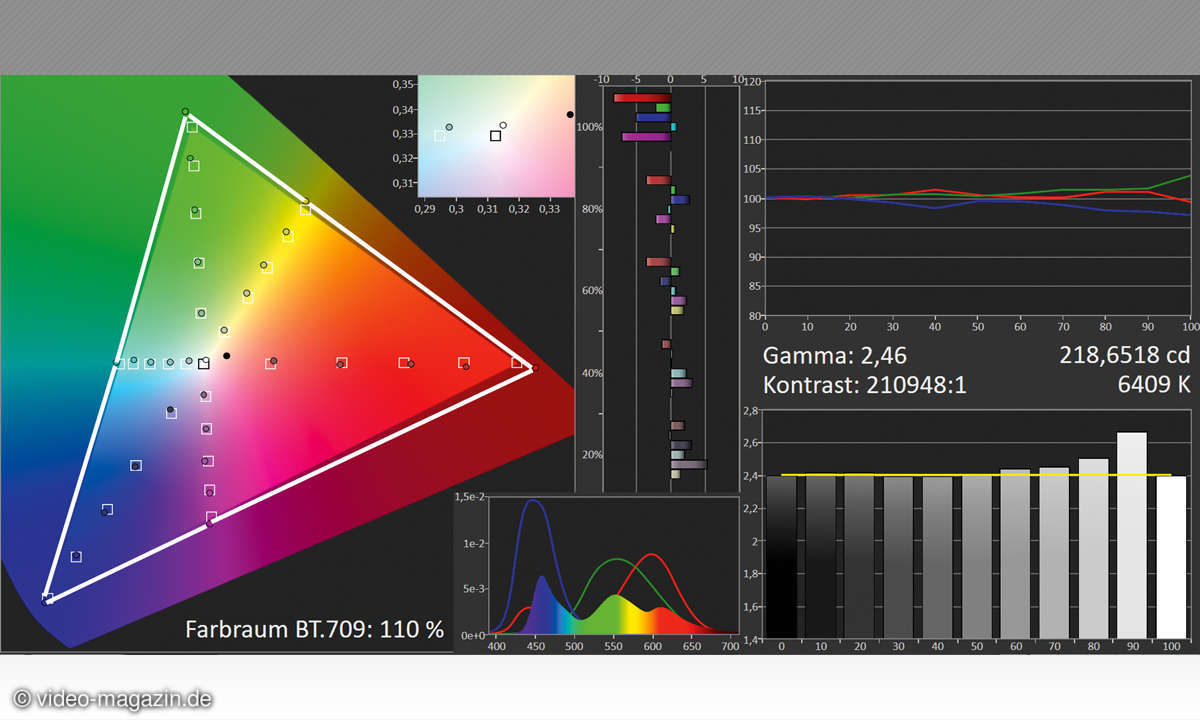The width and height of the screenshot is (1200, 720).
Task: Click the '-10' label on deviation chart
Action: pyautogui.click(x=602, y=81)
